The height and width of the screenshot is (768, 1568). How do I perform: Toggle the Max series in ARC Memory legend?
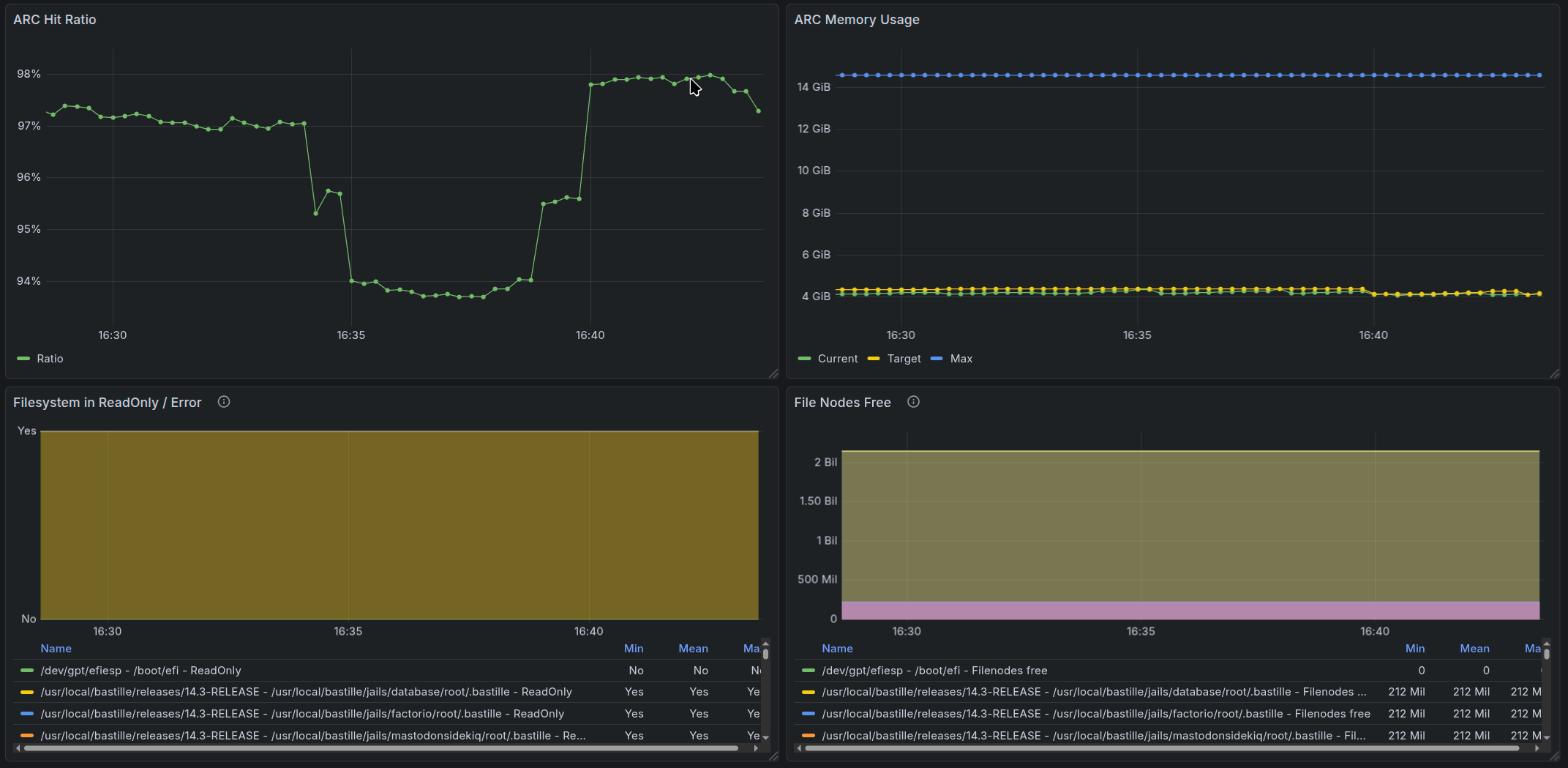click(961, 359)
